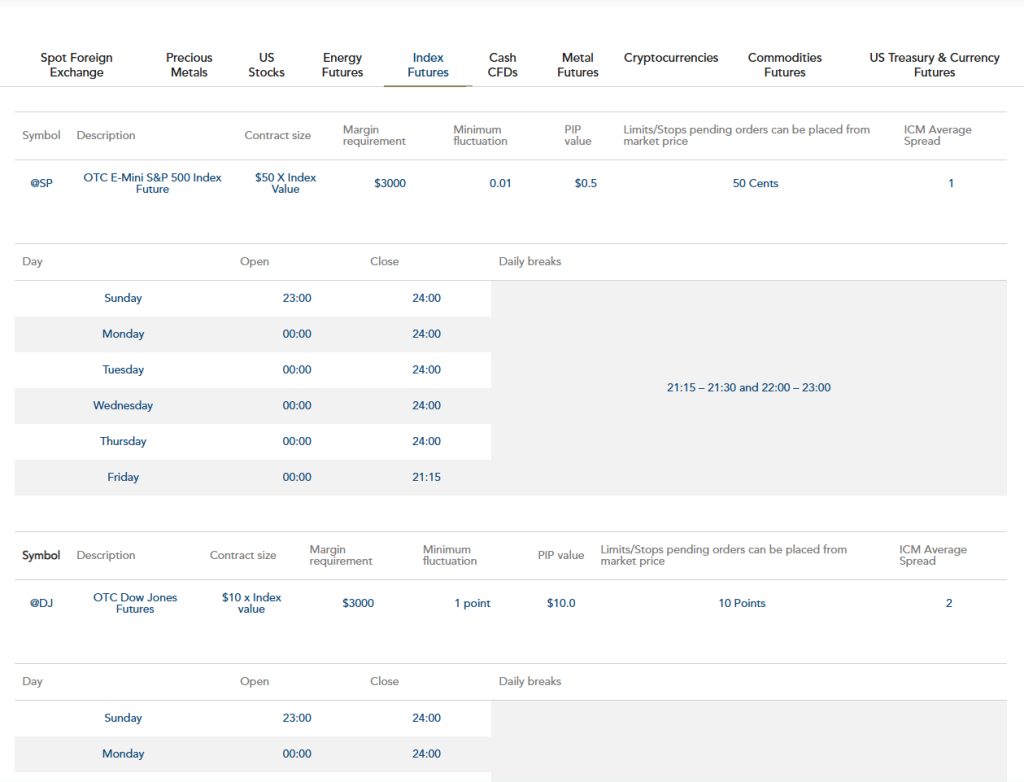Screen dimensions: 1024x782
Task: Open the Energy Futures tab
Action: coord(342,65)
